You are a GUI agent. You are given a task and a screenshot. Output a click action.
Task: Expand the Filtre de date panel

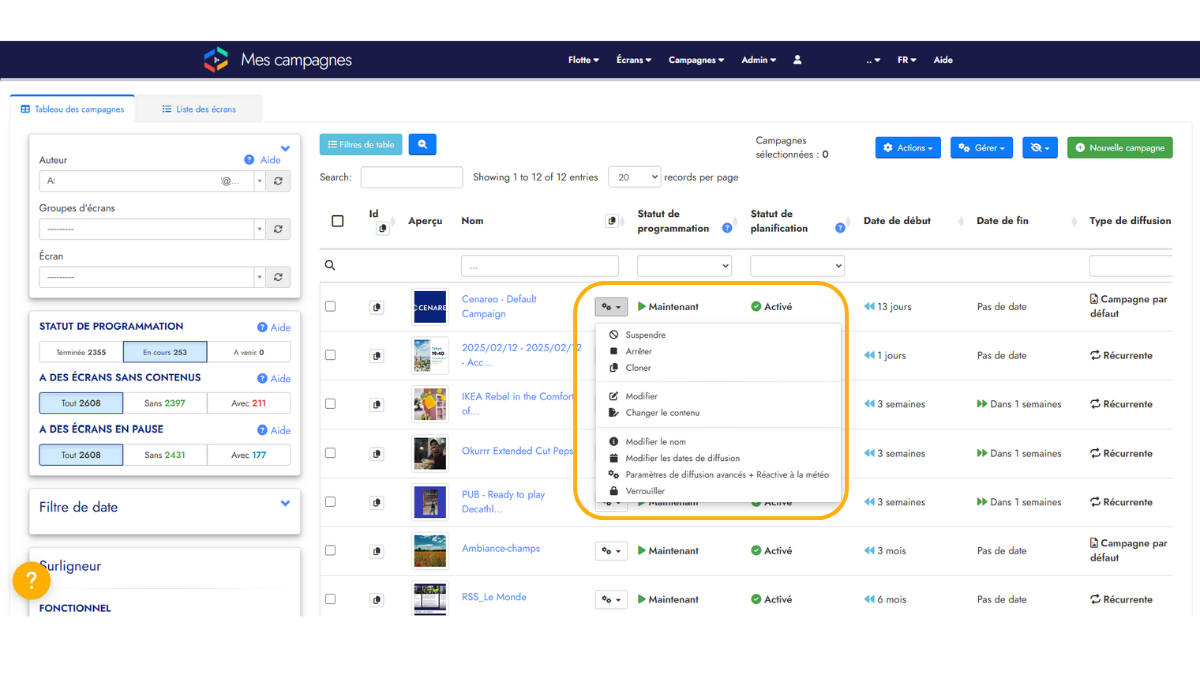point(285,504)
